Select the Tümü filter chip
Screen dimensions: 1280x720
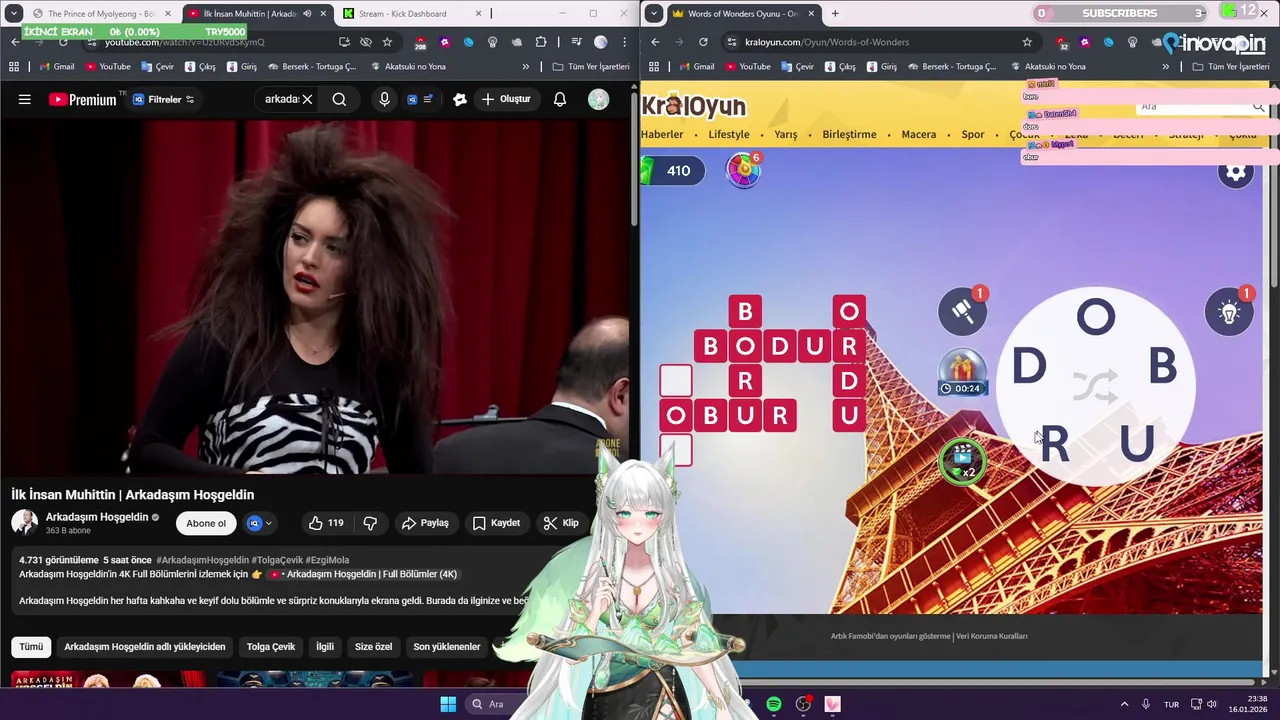coord(31,647)
